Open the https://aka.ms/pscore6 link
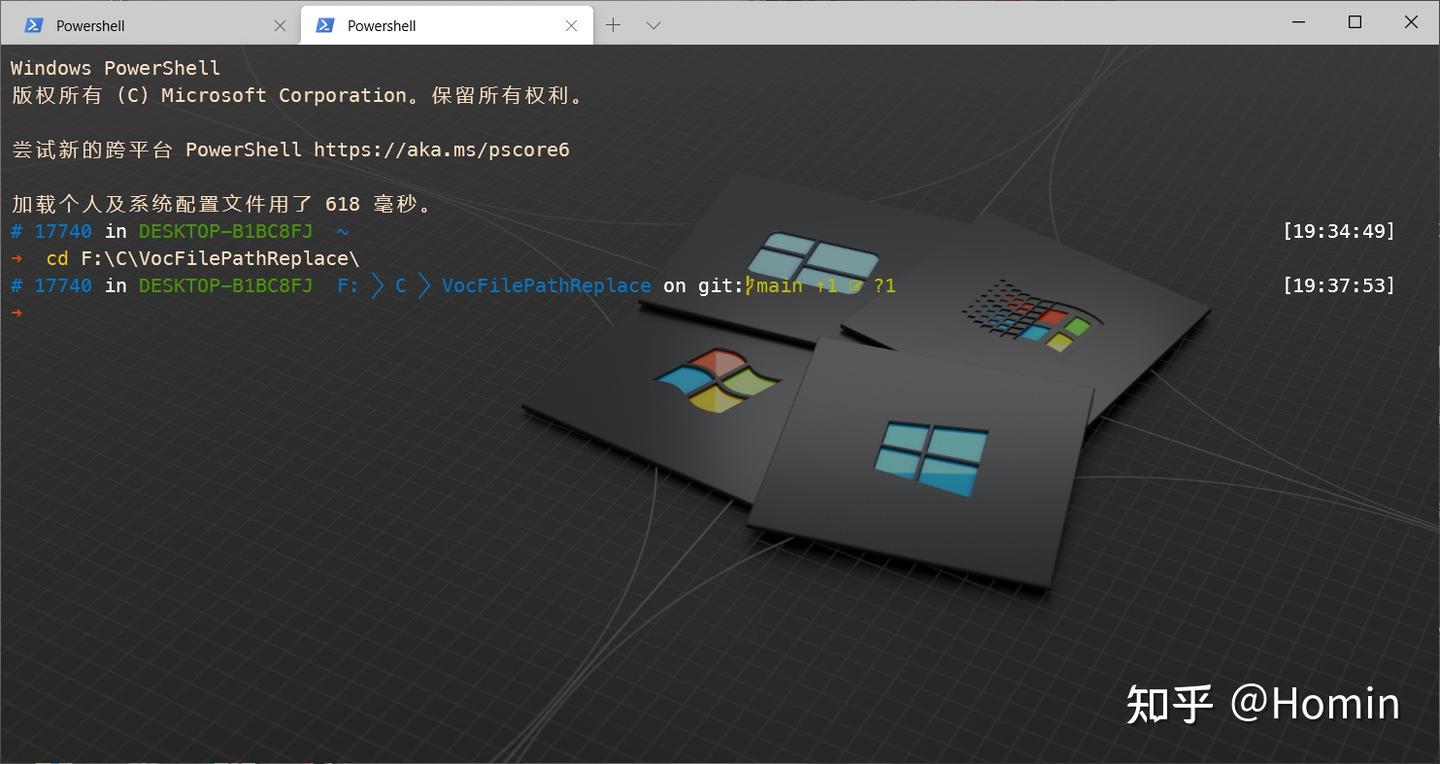Viewport: 1440px width, 764px height. [x=442, y=150]
